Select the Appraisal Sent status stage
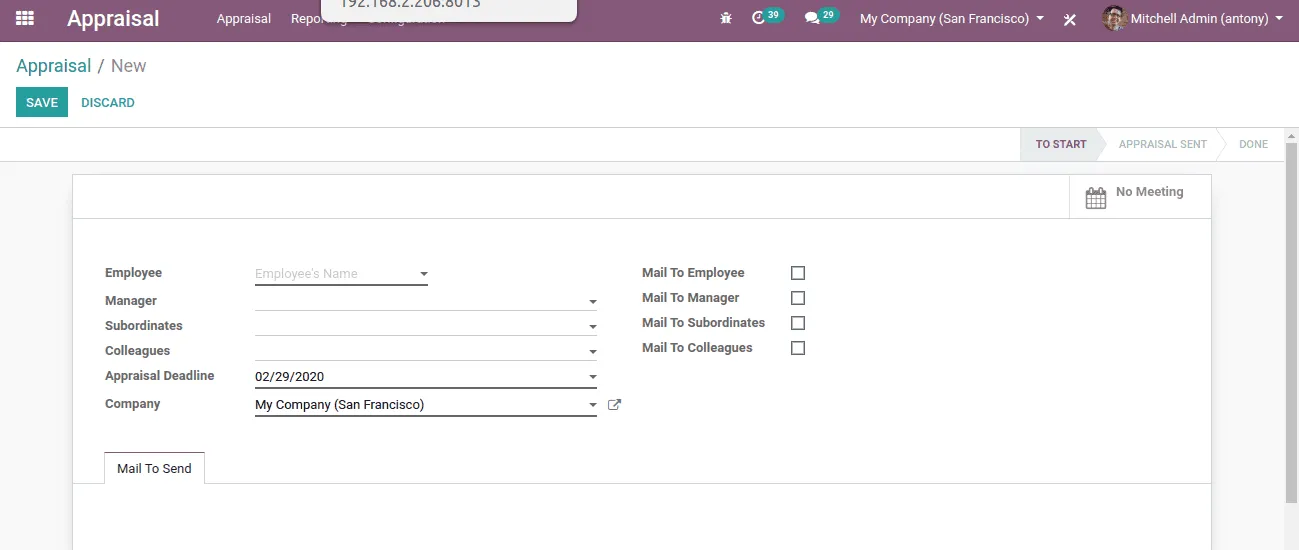Image resolution: width=1299 pixels, height=550 pixels. point(1162,144)
